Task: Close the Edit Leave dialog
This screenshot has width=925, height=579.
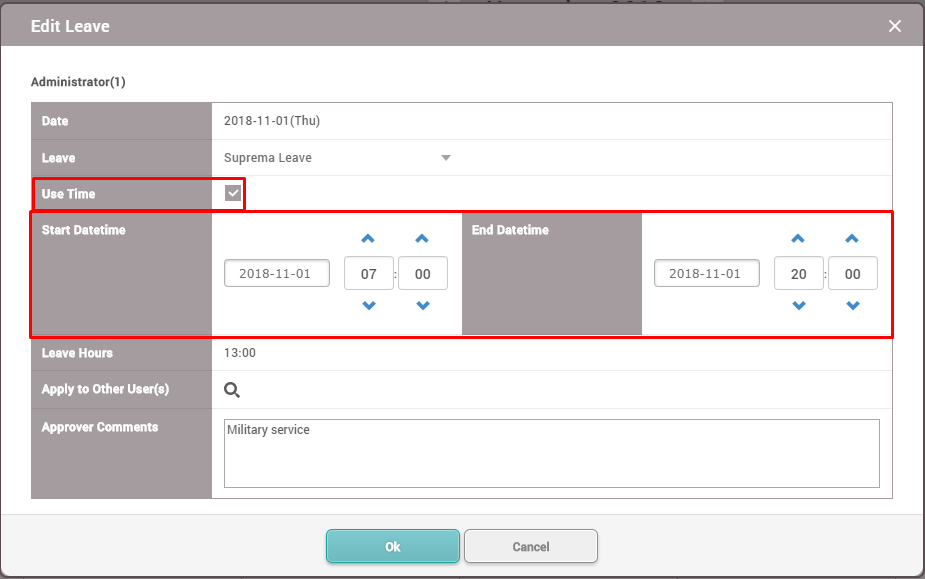Action: coord(895,26)
